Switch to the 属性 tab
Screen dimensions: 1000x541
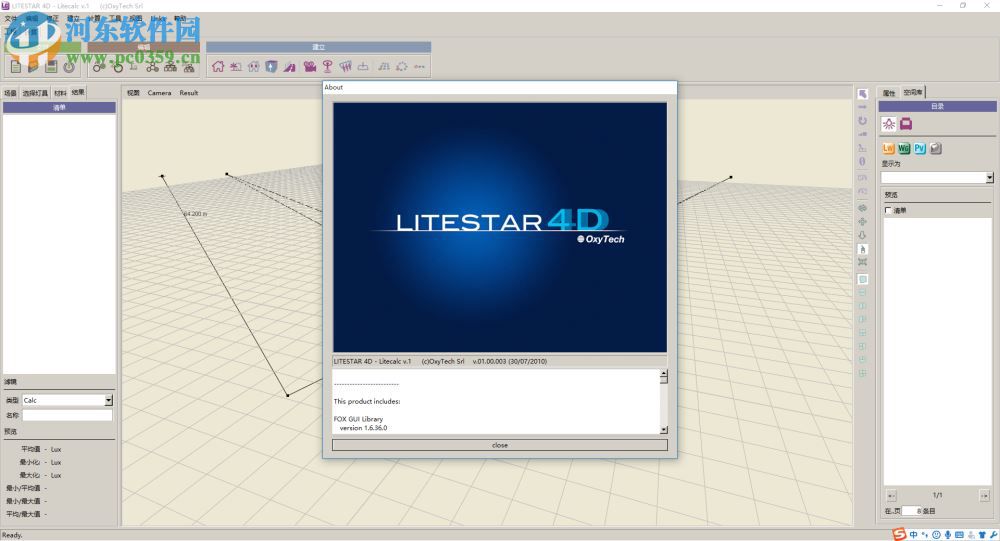(889, 93)
